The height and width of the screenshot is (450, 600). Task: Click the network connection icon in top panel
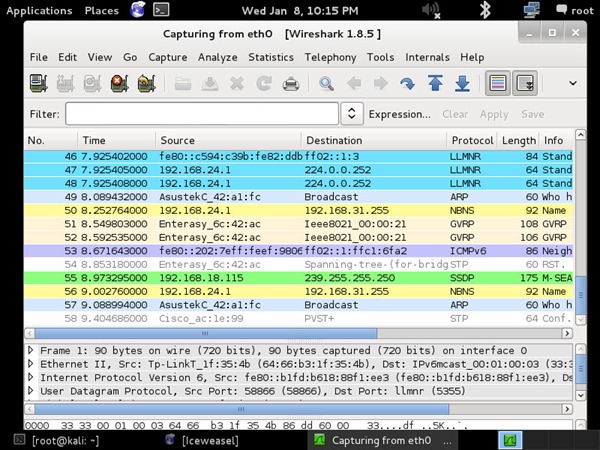tap(532, 10)
